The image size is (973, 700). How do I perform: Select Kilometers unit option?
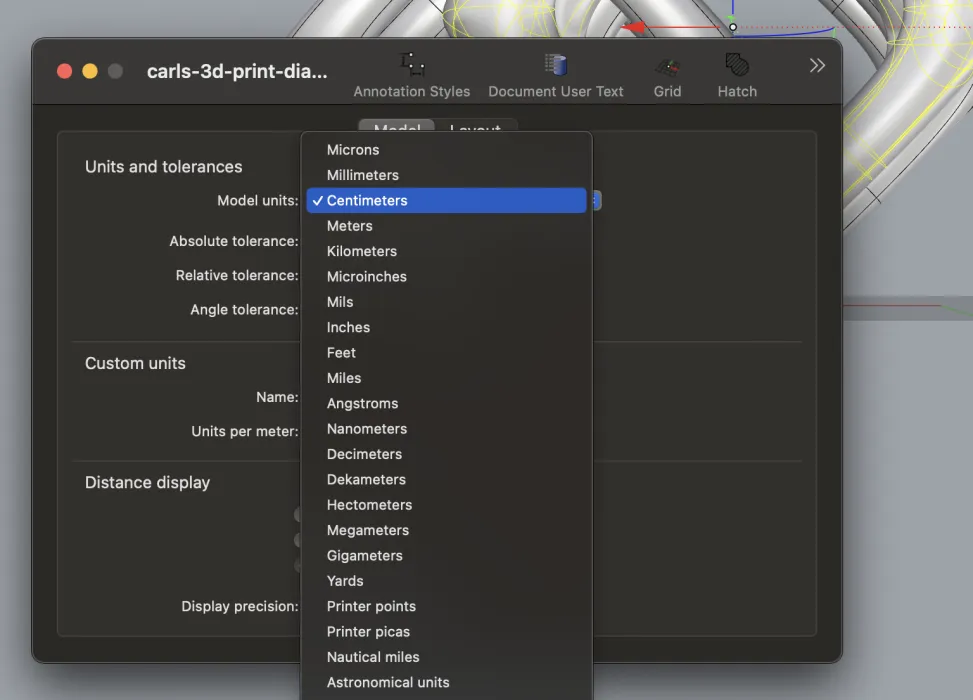point(447,251)
